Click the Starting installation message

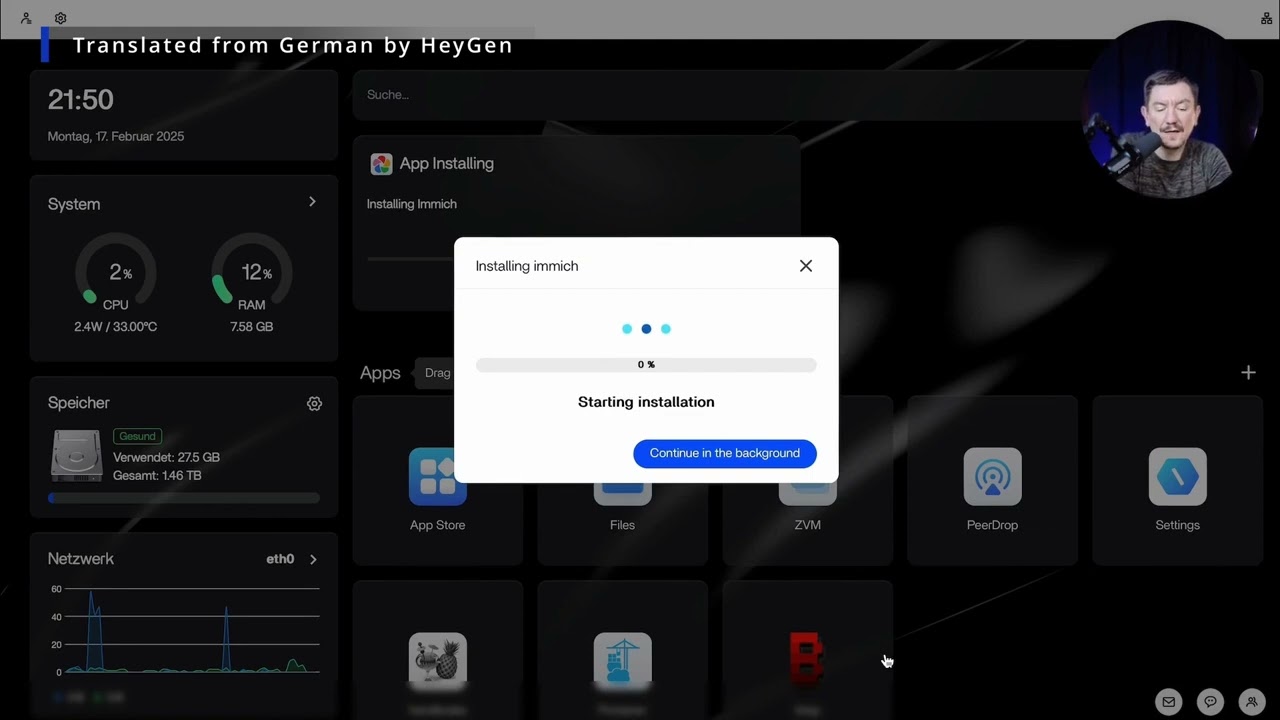[646, 402]
